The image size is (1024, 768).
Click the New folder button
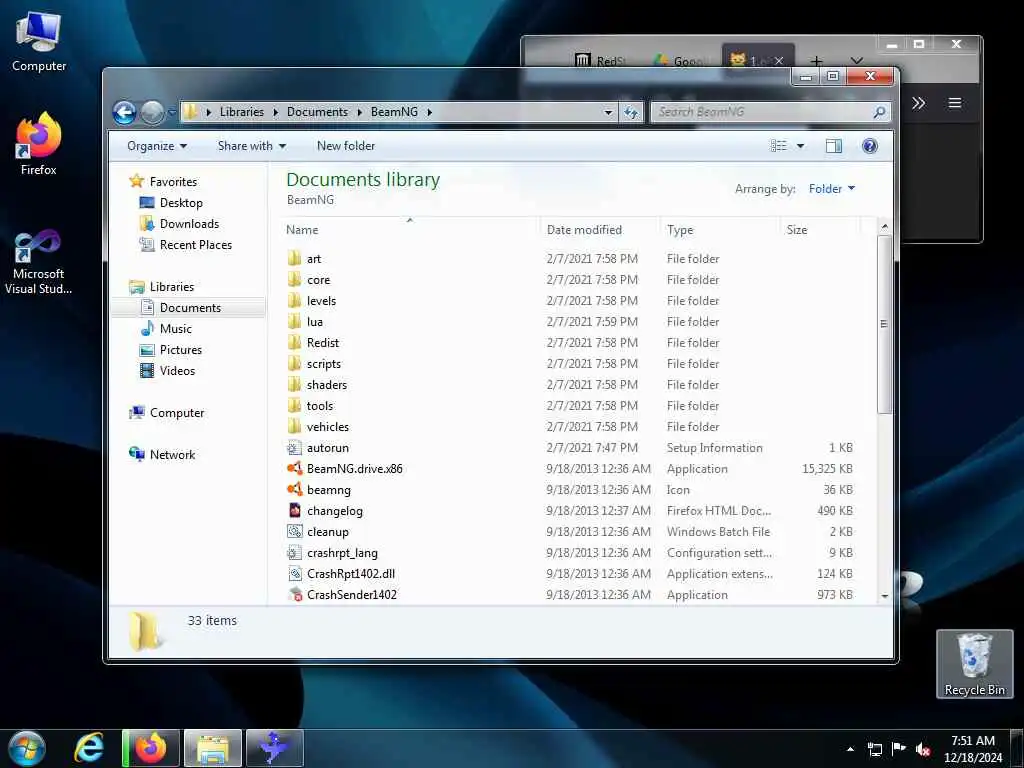point(345,146)
